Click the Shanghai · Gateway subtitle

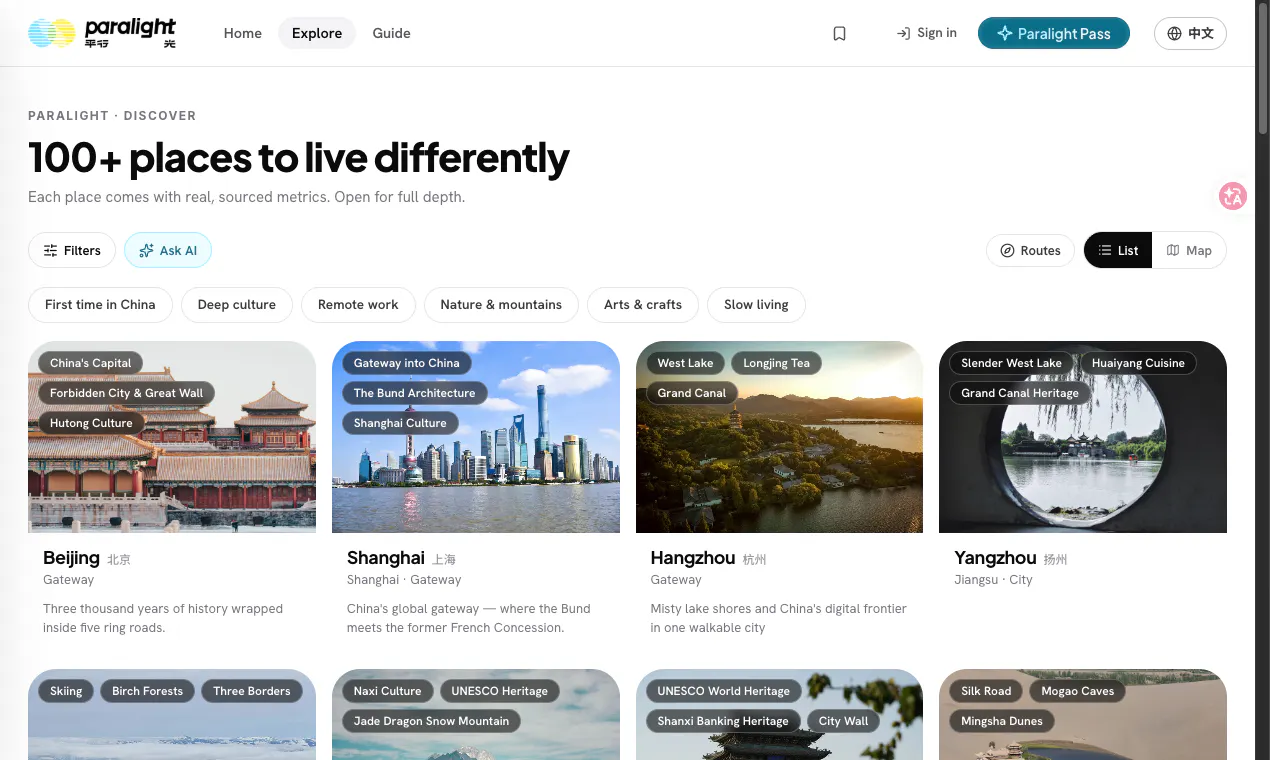pyautogui.click(x=404, y=580)
